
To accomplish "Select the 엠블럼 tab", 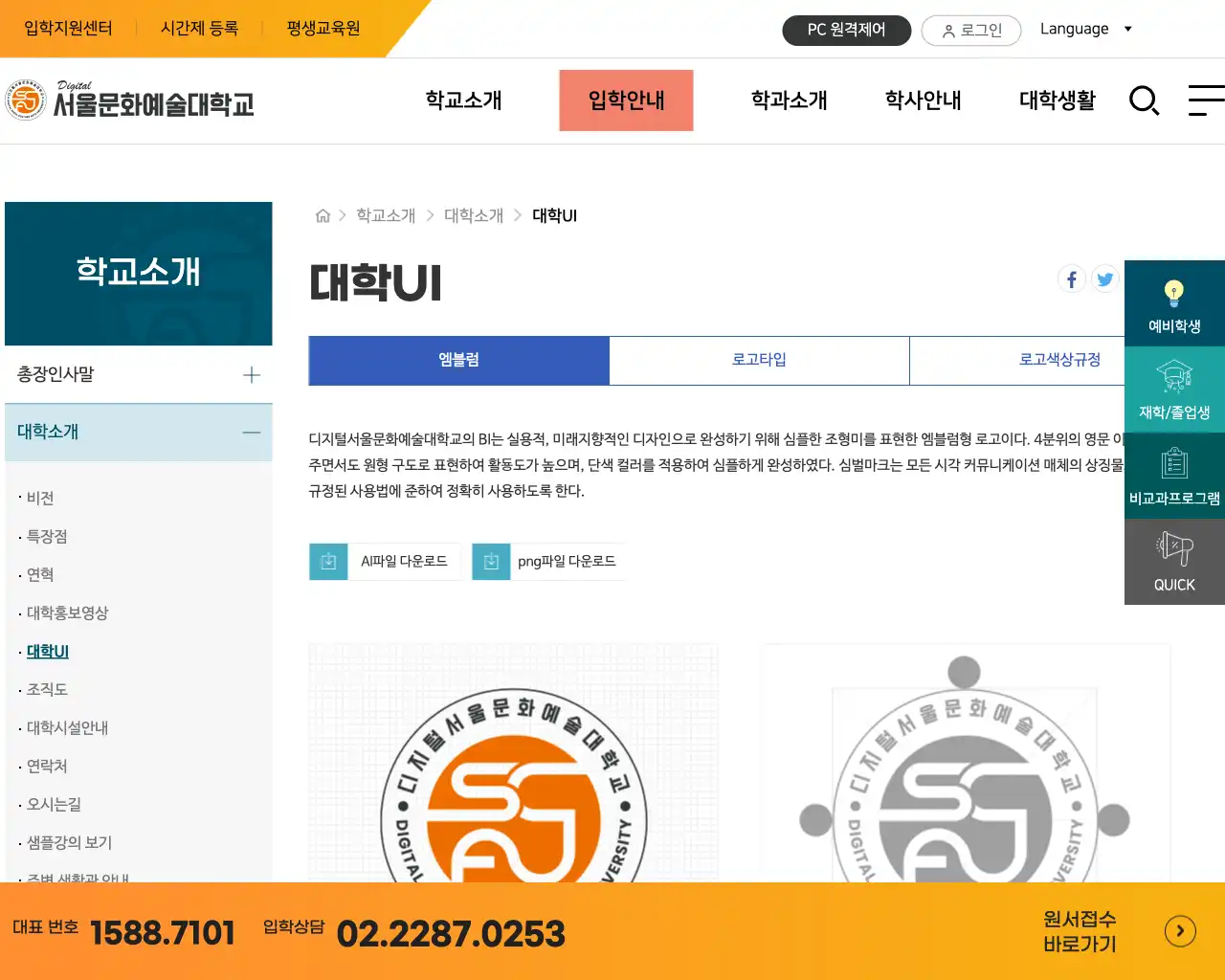I will [x=459, y=360].
